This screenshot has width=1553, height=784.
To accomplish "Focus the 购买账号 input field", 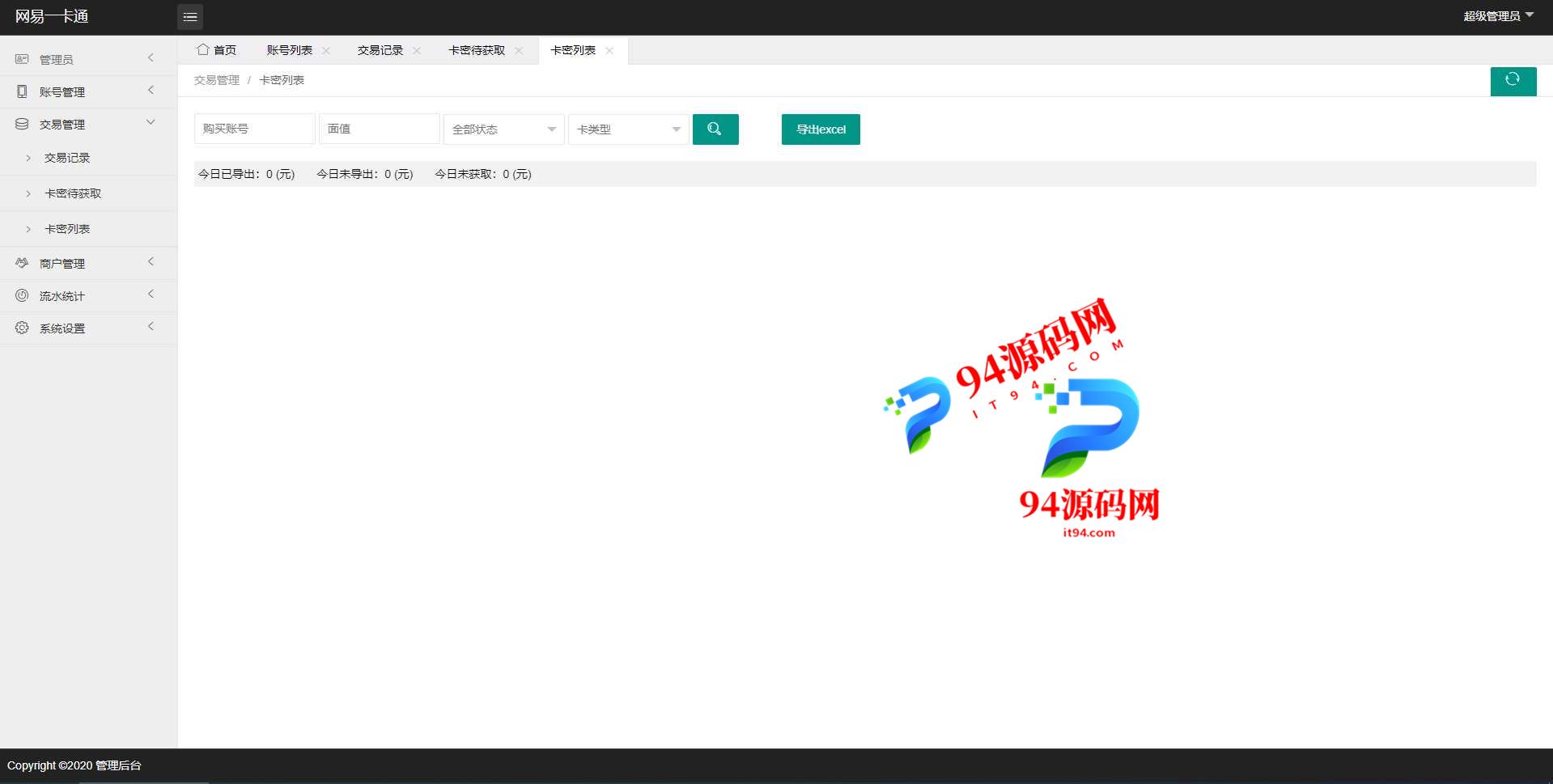I will coord(254,129).
